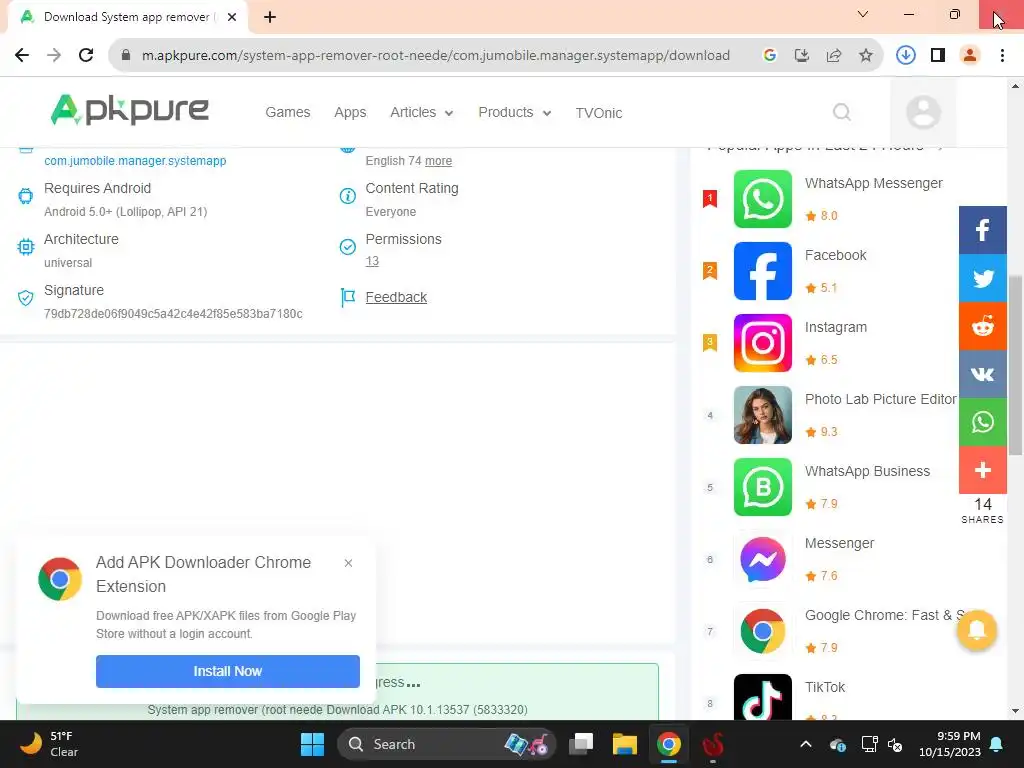Open the weather widget showing 51°F

point(49,744)
